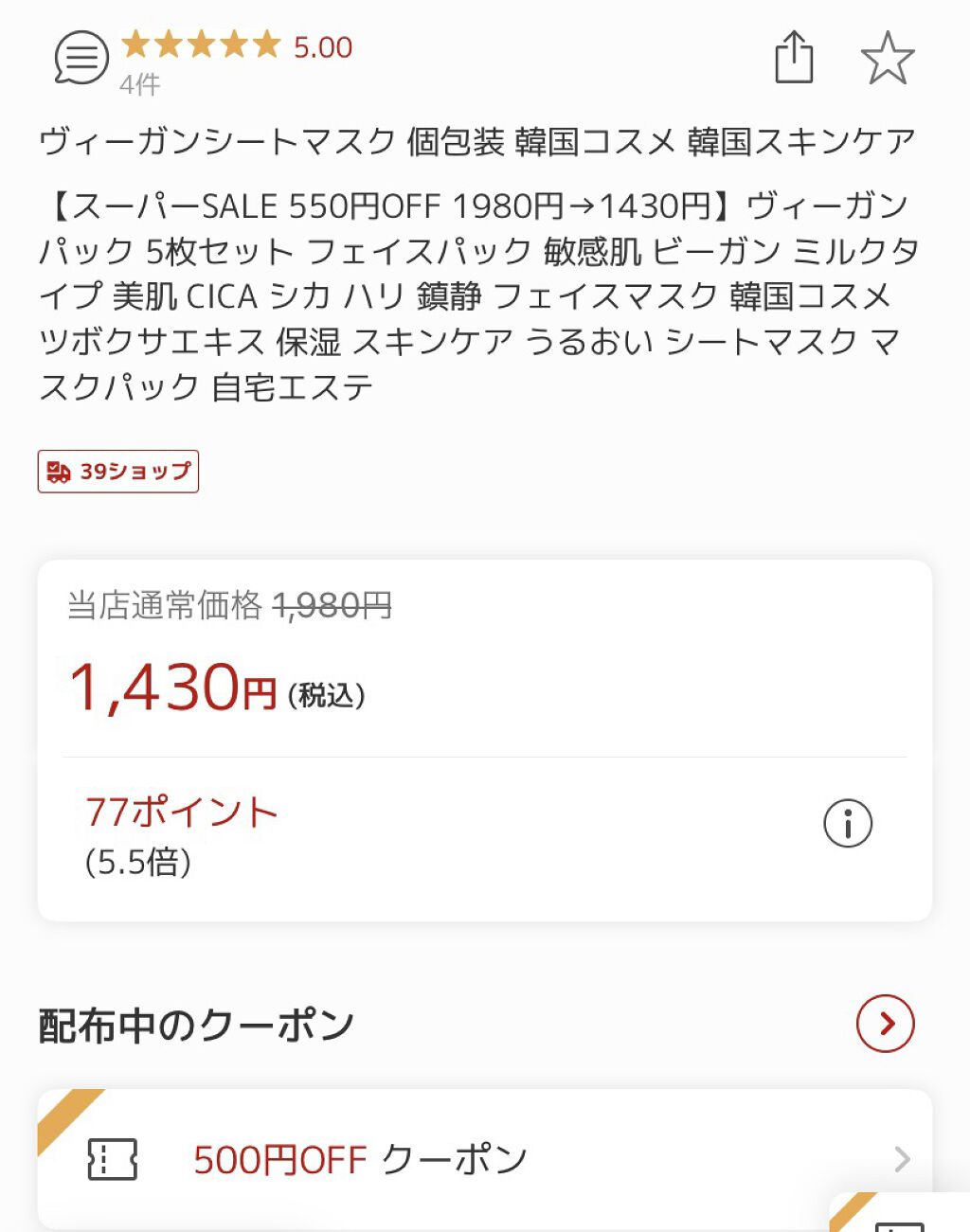Open points info icon next to 77ポイント
970x1232 pixels.
pyautogui.click(x=847, y=823)
